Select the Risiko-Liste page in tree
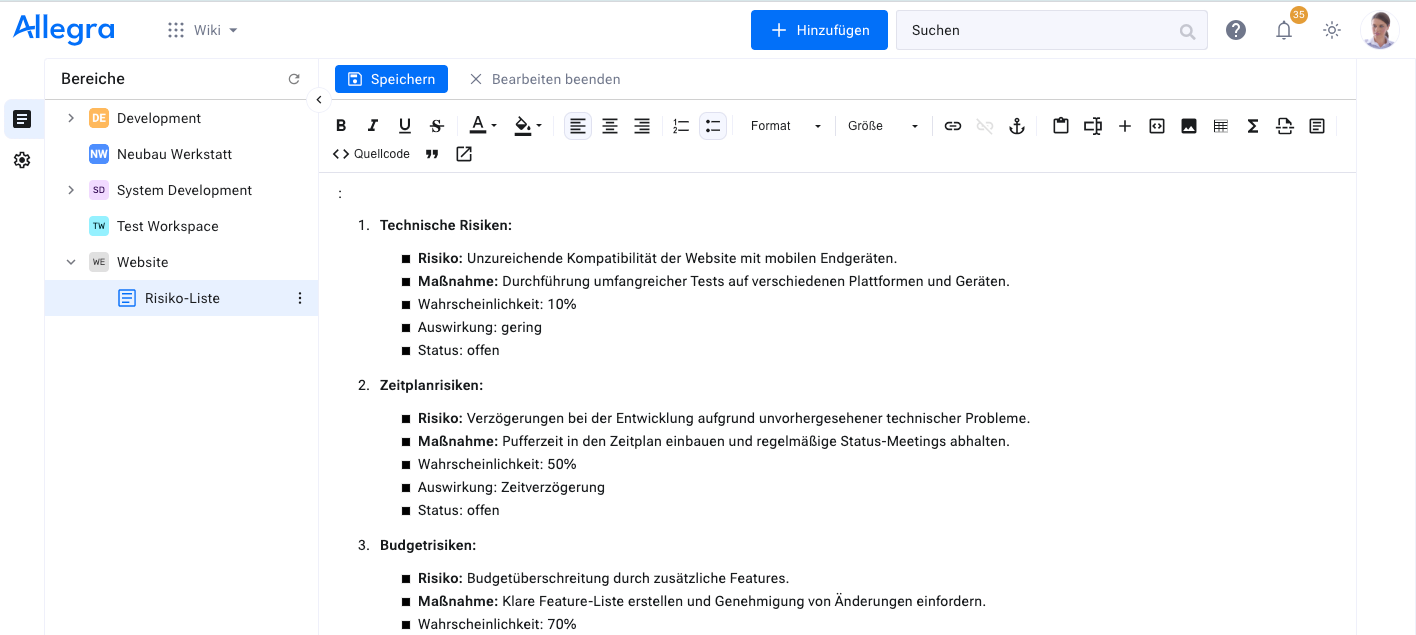 coord(182,298)
